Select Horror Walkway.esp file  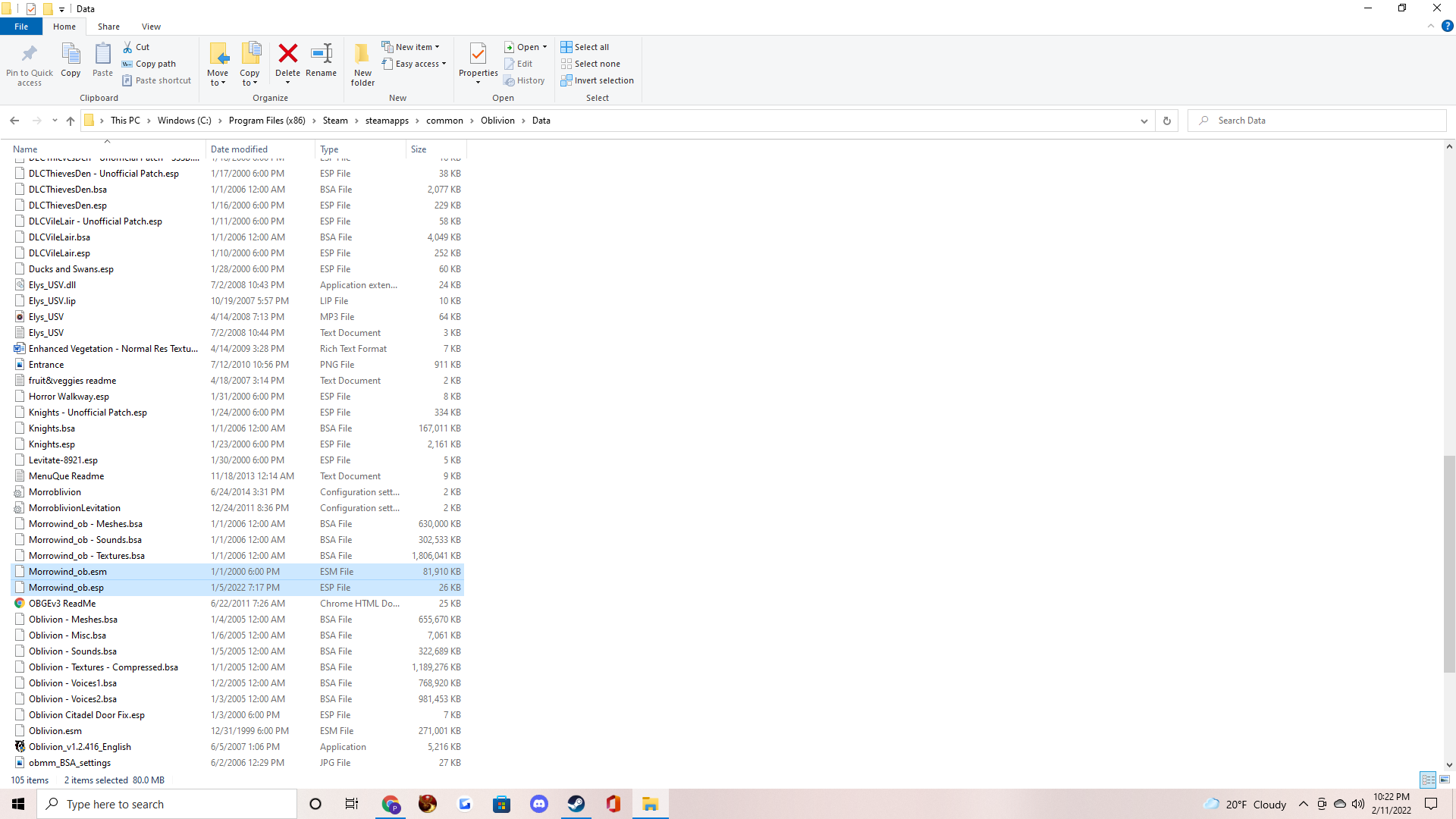pyautogui.click(x=237, y=397)
